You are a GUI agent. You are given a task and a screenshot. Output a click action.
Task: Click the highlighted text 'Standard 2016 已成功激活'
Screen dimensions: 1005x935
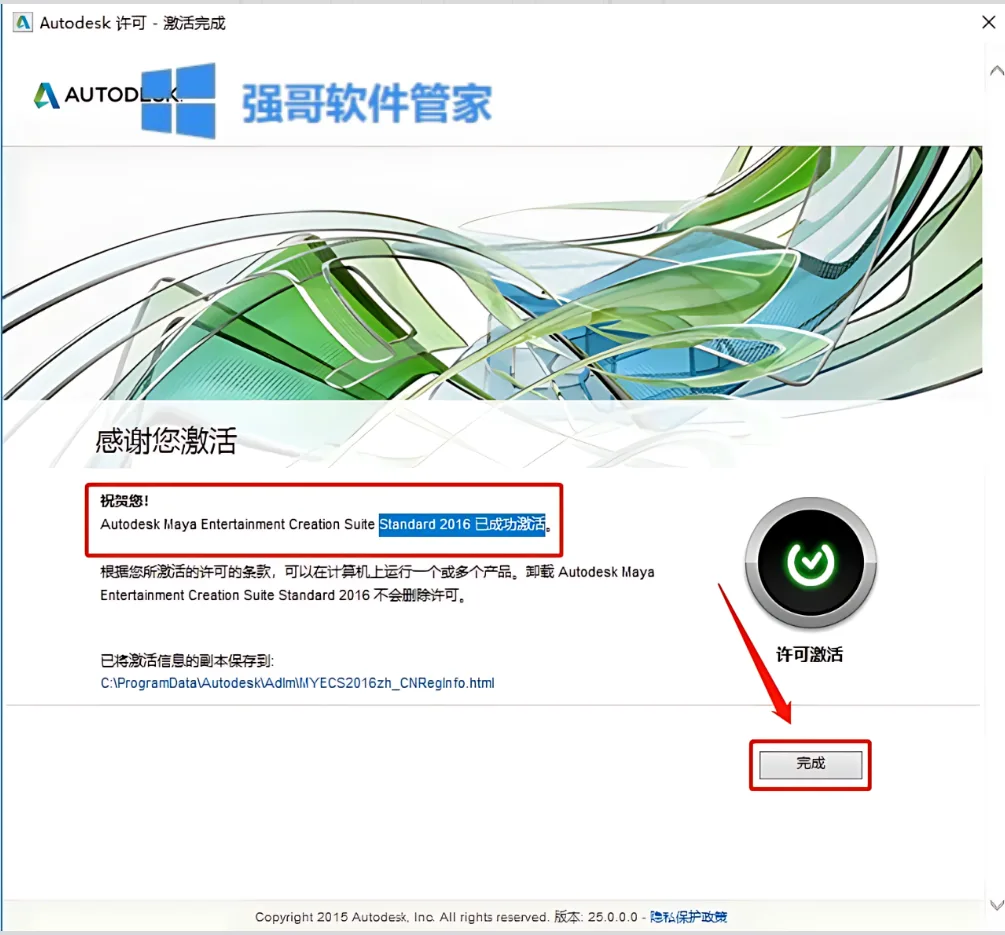click(x=462, y=524)
